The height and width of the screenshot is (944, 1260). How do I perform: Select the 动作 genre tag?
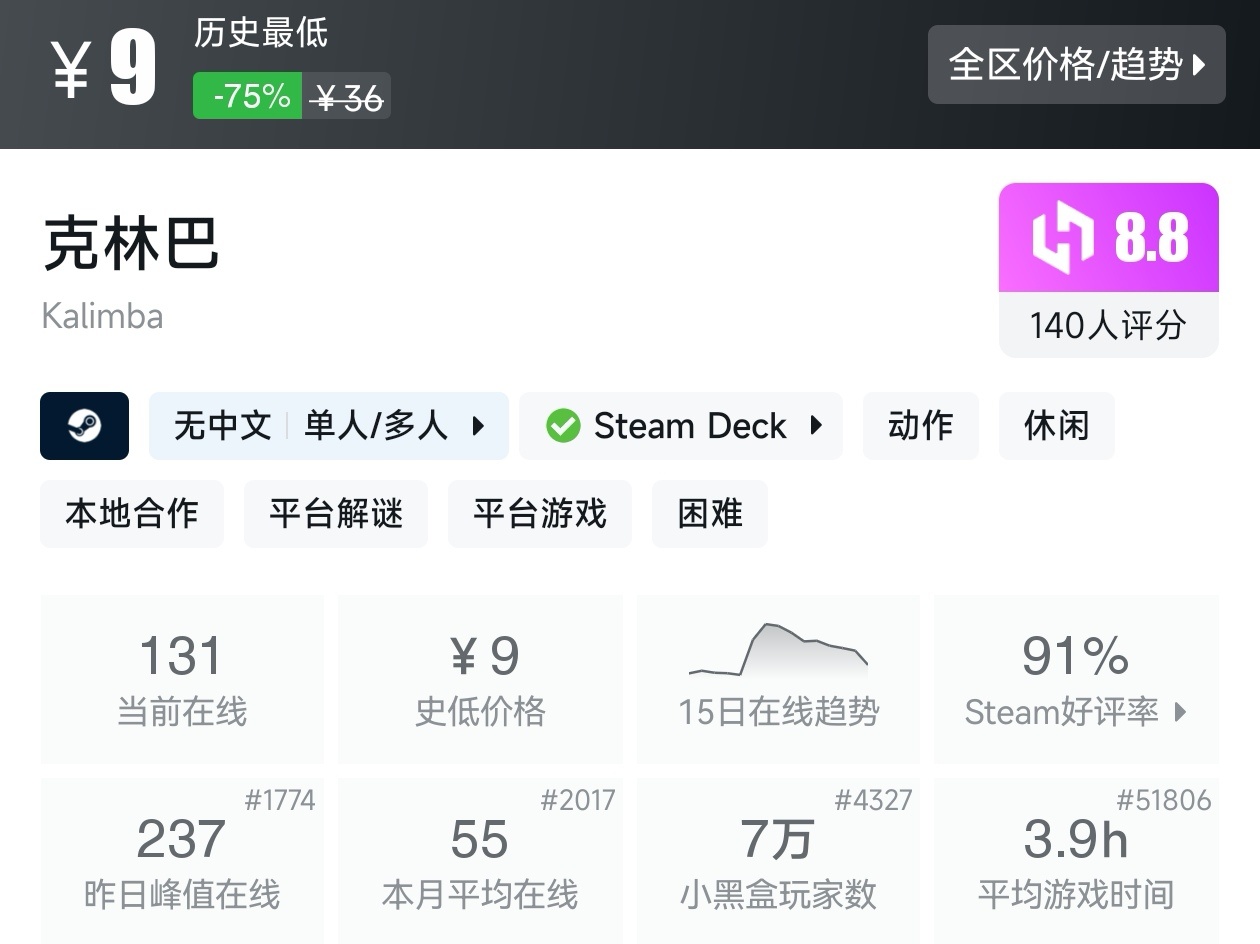pos(920,426)
